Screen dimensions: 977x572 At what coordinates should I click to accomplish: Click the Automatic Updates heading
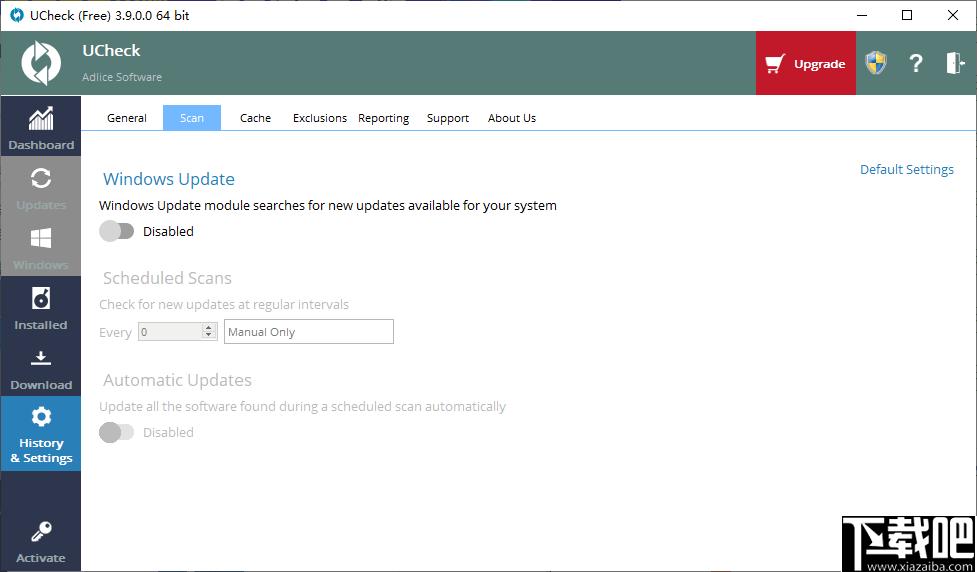[x=178, y=380]
